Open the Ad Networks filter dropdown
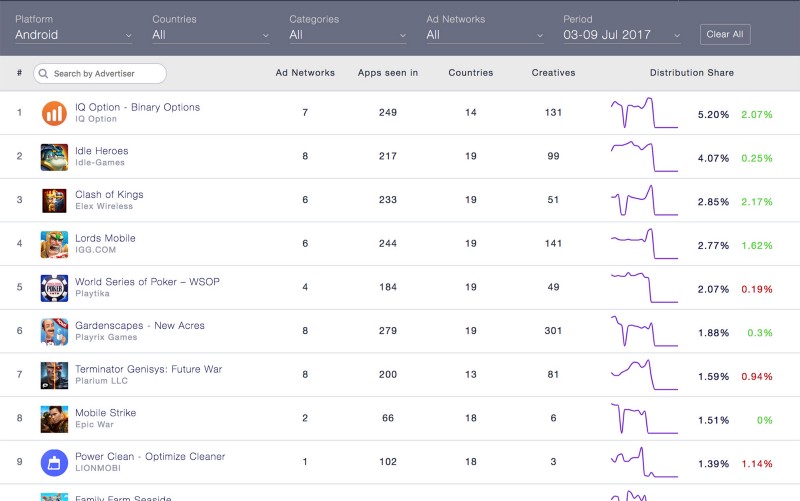 coord(485,35)
